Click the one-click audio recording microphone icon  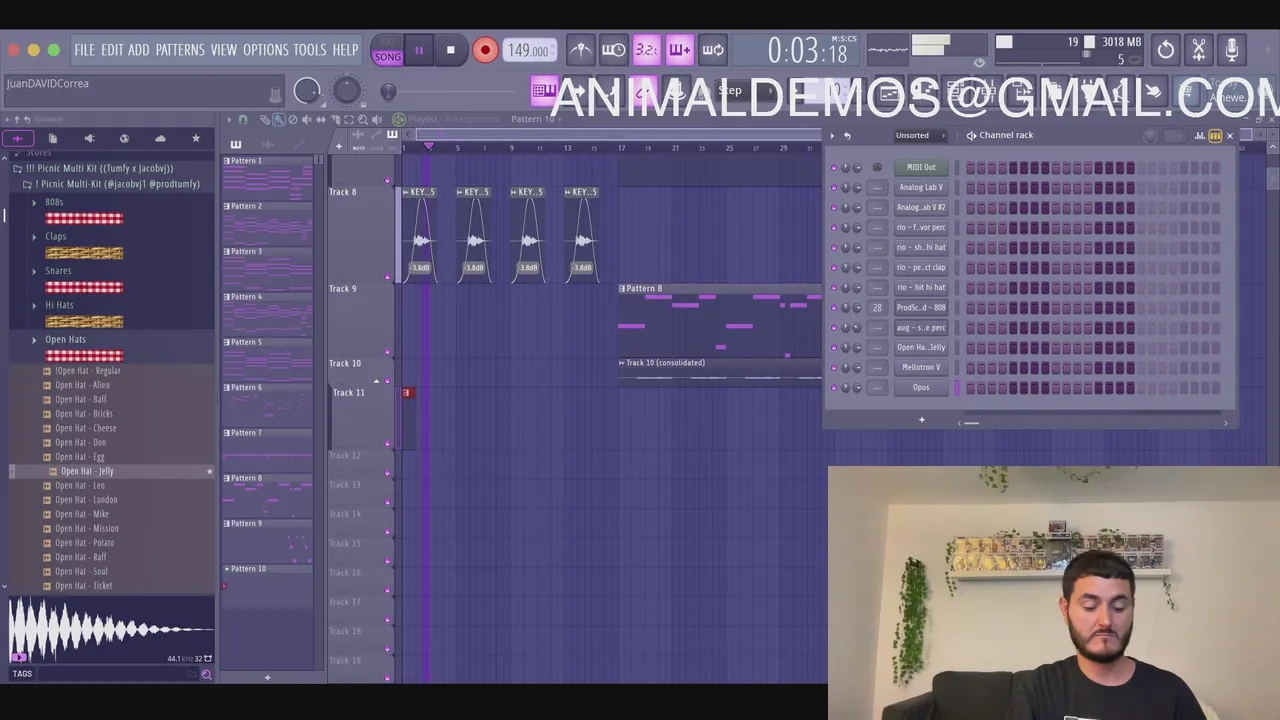pyautogui.click(x=1232, y=49)
